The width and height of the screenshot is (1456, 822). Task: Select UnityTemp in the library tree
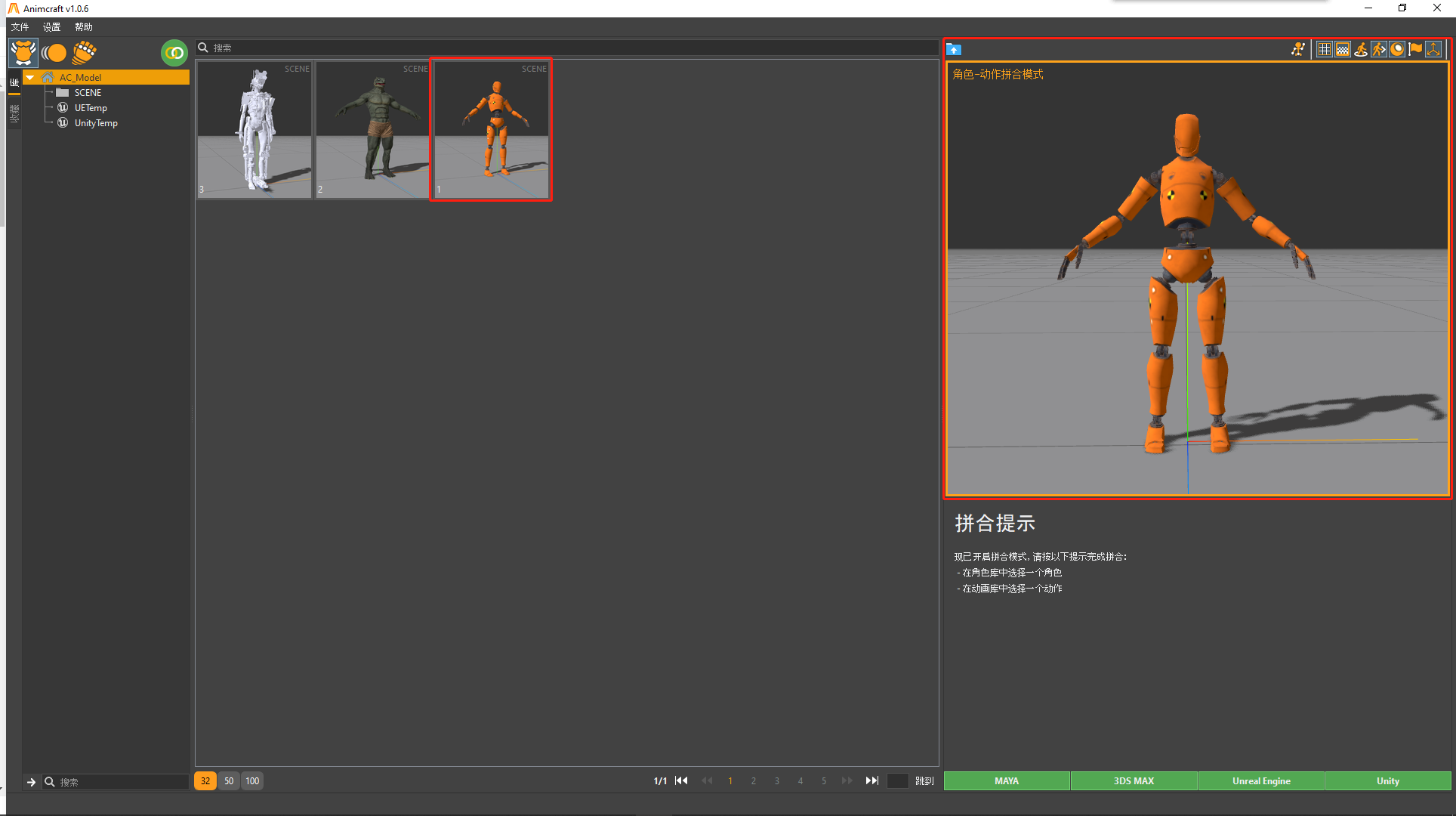tap(96, 123)
